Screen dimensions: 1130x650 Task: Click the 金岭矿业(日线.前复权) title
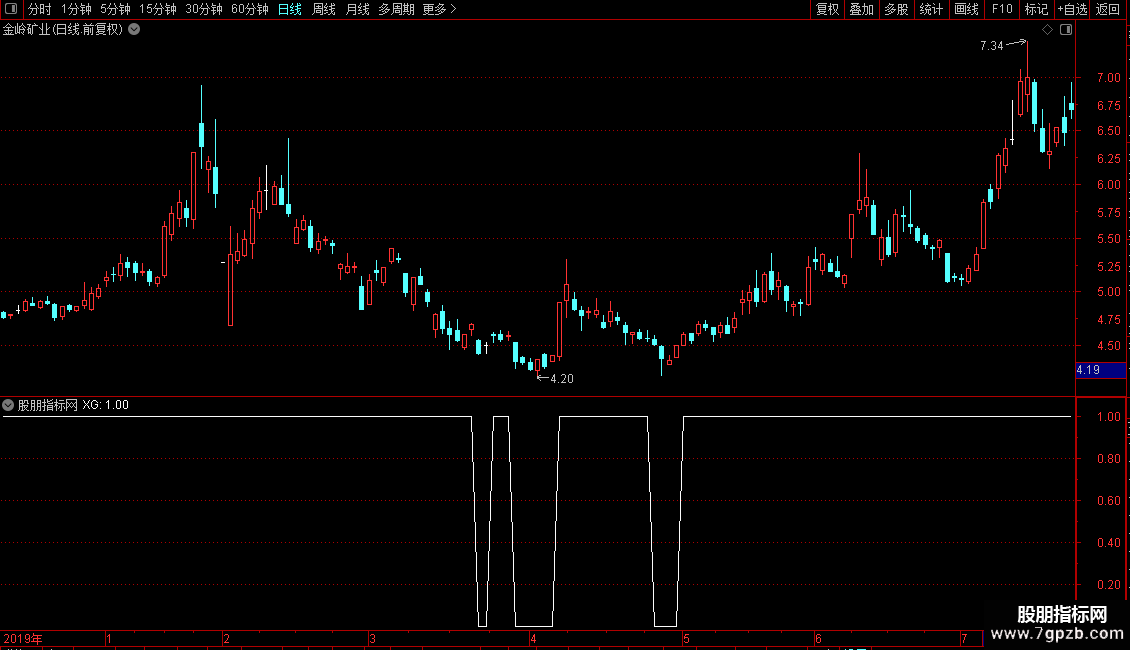click(x=63, y=30)
